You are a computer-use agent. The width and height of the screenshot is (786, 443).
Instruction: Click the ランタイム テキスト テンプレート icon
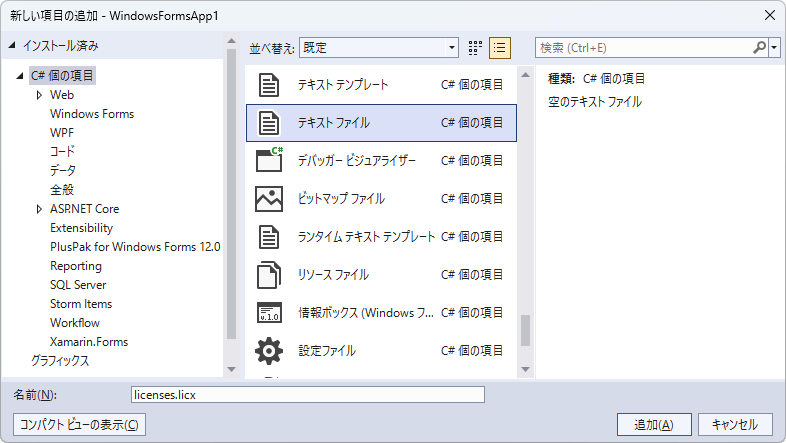[x=268, y=237]
